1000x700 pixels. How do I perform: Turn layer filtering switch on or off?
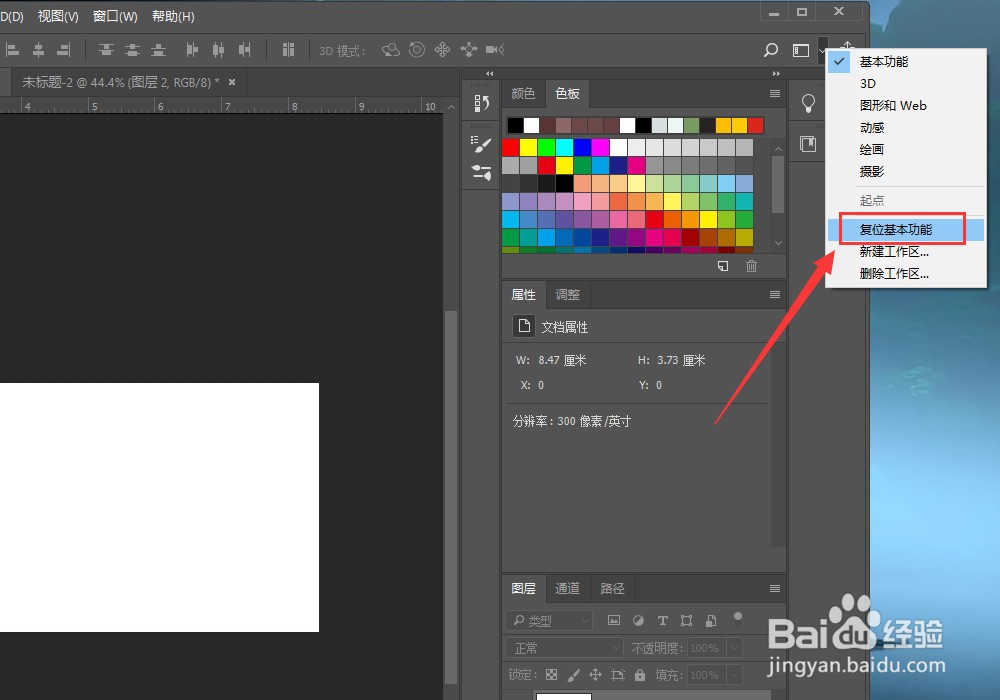point(738,620)
